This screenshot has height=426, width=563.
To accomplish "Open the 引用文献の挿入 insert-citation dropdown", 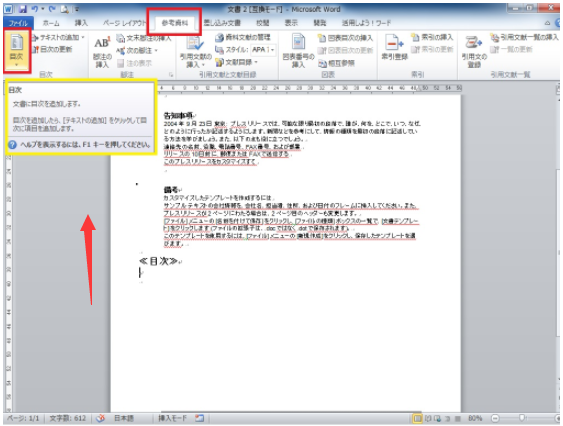I will (x=196, y=51).
